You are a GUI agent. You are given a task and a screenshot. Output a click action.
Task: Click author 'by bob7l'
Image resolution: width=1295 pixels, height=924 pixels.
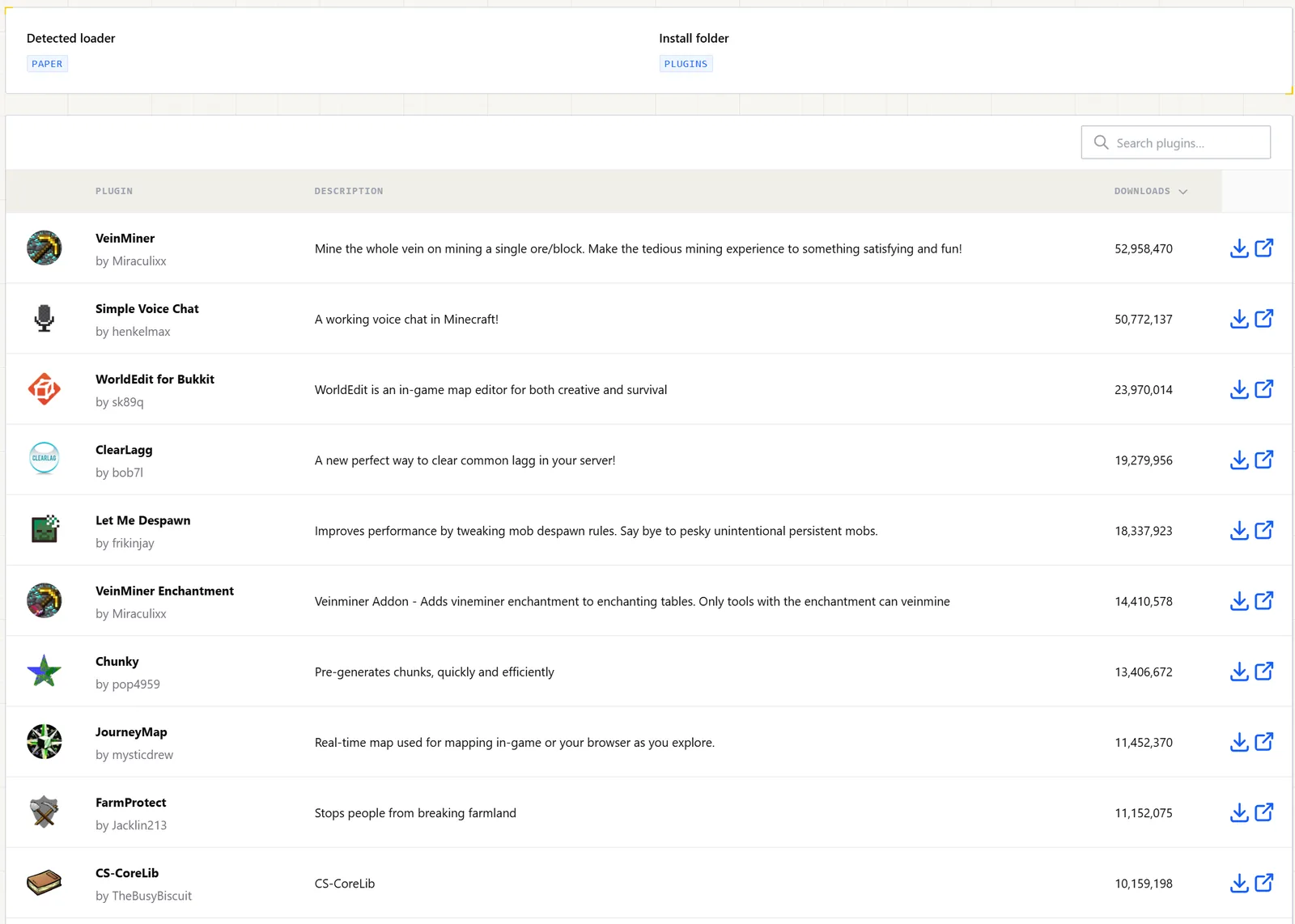point(119,473)
